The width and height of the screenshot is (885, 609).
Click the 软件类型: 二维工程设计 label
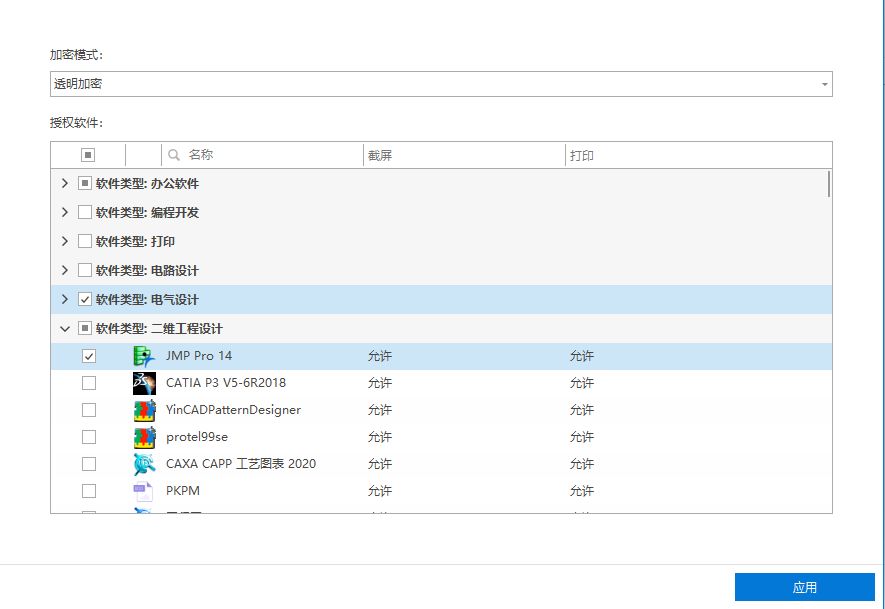(x=159, y=328)
